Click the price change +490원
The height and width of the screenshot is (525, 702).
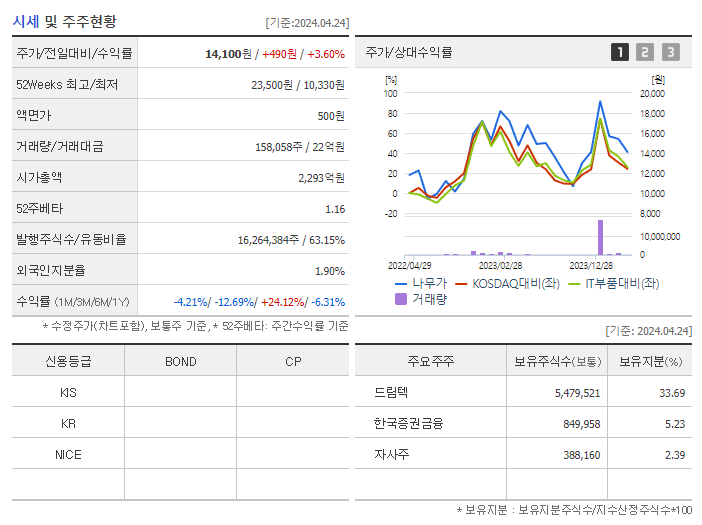tap(279, 54)
